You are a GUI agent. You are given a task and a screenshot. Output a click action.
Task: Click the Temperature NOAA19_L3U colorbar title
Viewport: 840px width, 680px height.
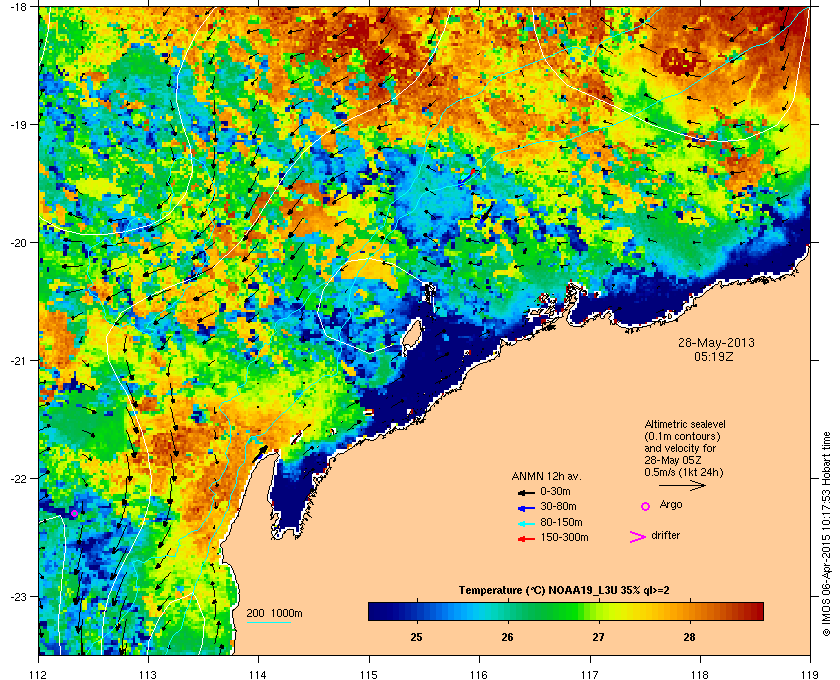(564, 591)
